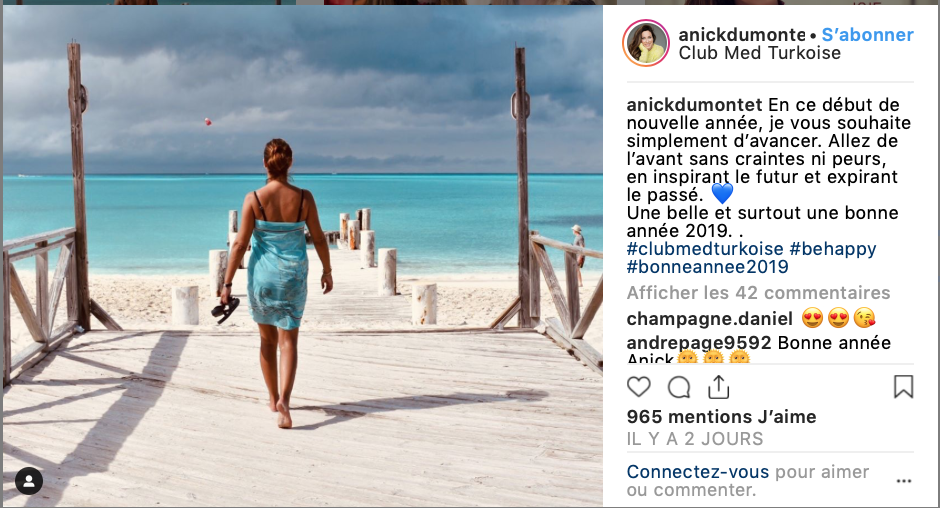Open more options three-dots menu
Screen dimensions: 940x508
tap(904, 481)
